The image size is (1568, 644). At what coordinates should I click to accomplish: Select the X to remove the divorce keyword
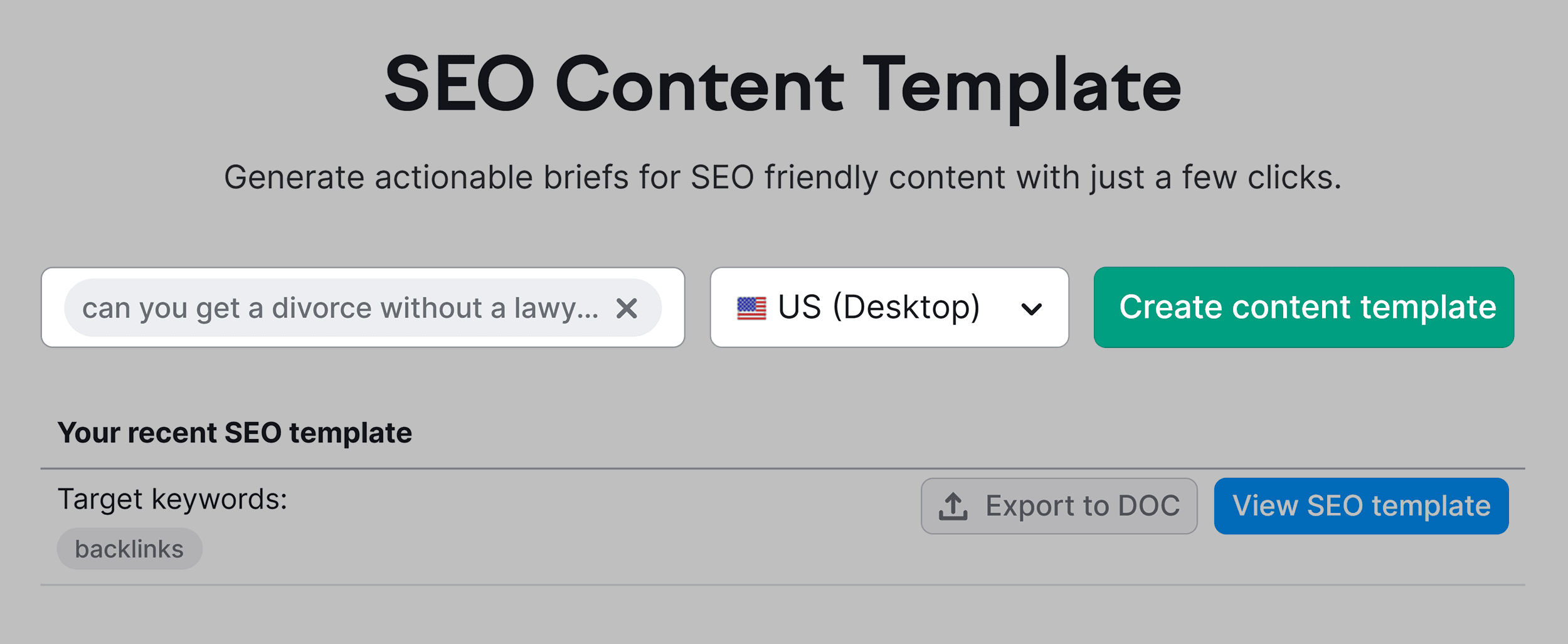pyautogui.click(x=625, y=308)
